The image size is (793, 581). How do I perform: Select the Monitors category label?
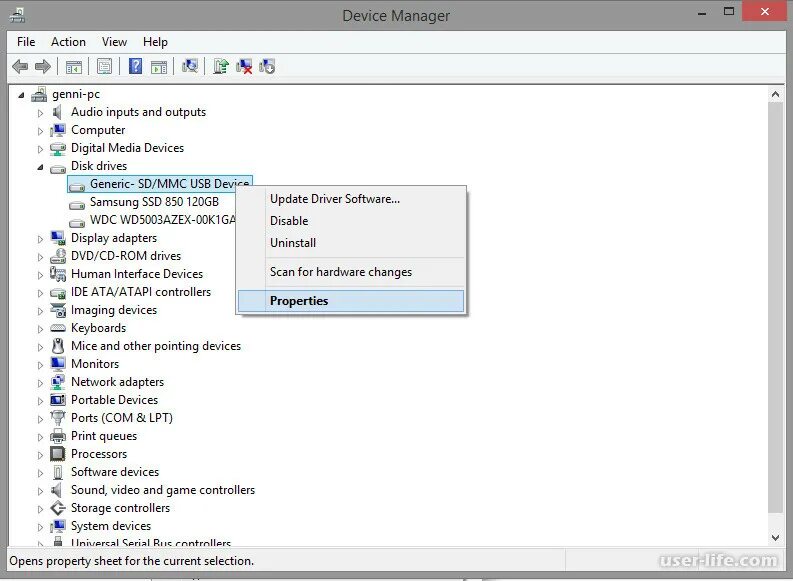pyautogui.click(x=95, y=364)
